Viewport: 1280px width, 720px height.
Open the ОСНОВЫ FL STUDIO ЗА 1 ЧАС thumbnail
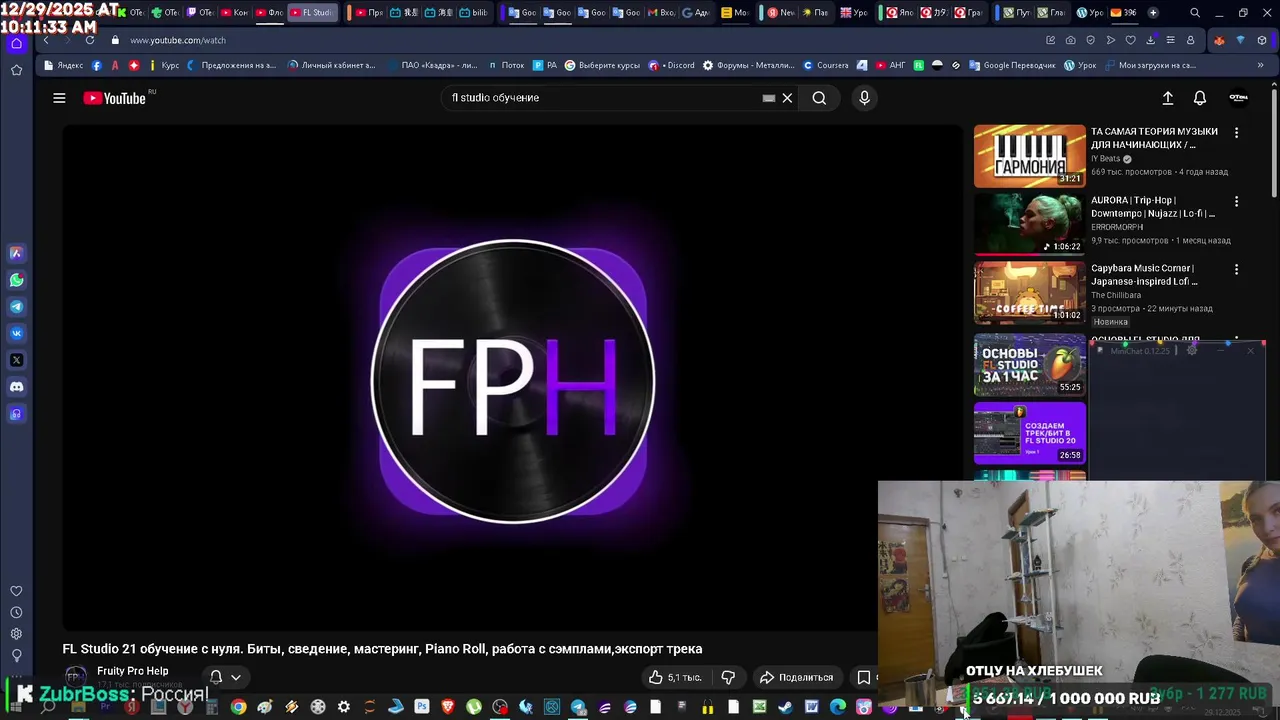pos(1029,365)
